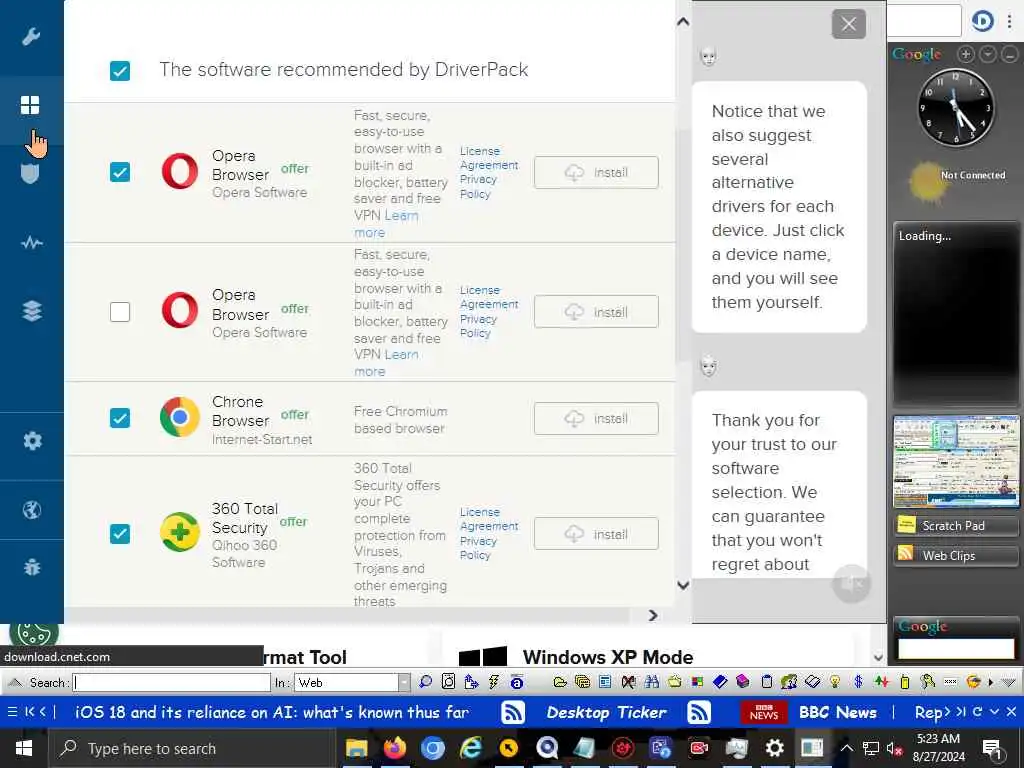Uncheck the Chrone Browser checkbox
This screenshot has width=1024, height=768.
click(x=120, y=418)
